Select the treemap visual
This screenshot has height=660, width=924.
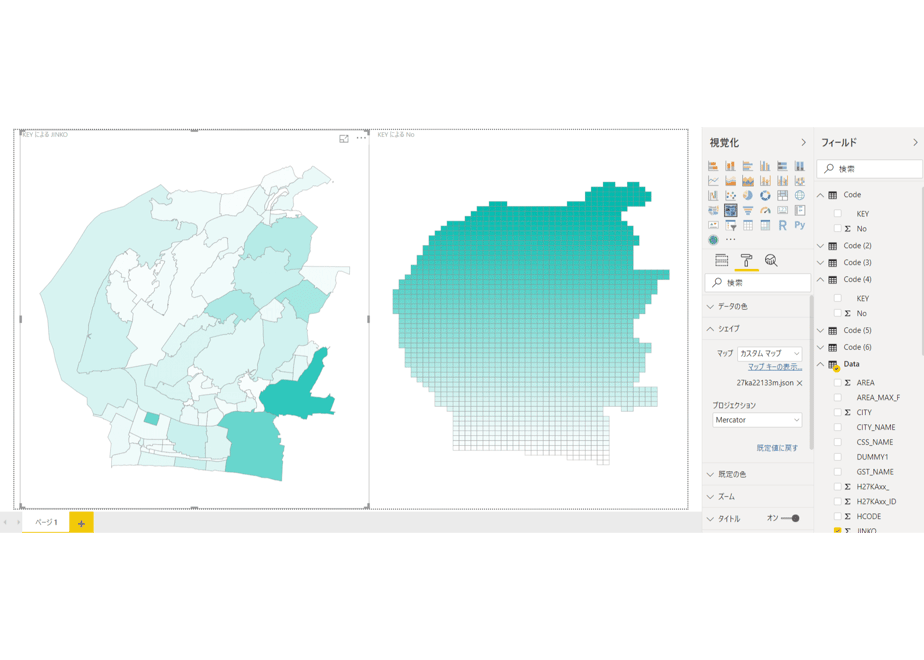coord(783,195)
